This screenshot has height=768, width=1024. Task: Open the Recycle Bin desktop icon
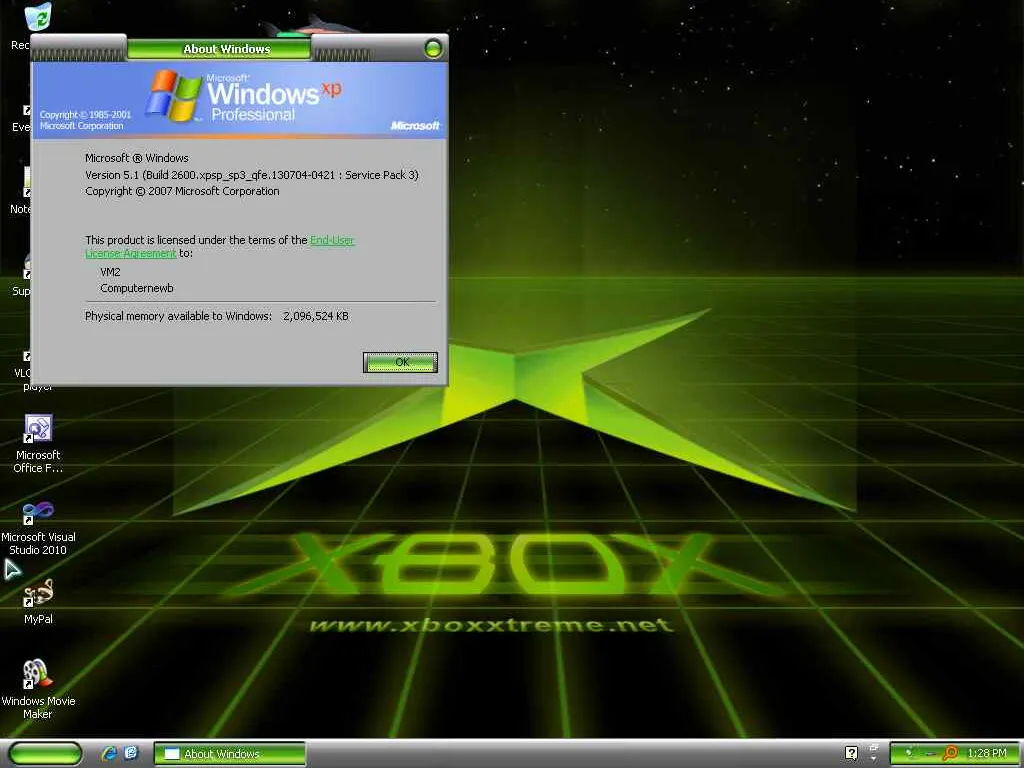[37, 17]
